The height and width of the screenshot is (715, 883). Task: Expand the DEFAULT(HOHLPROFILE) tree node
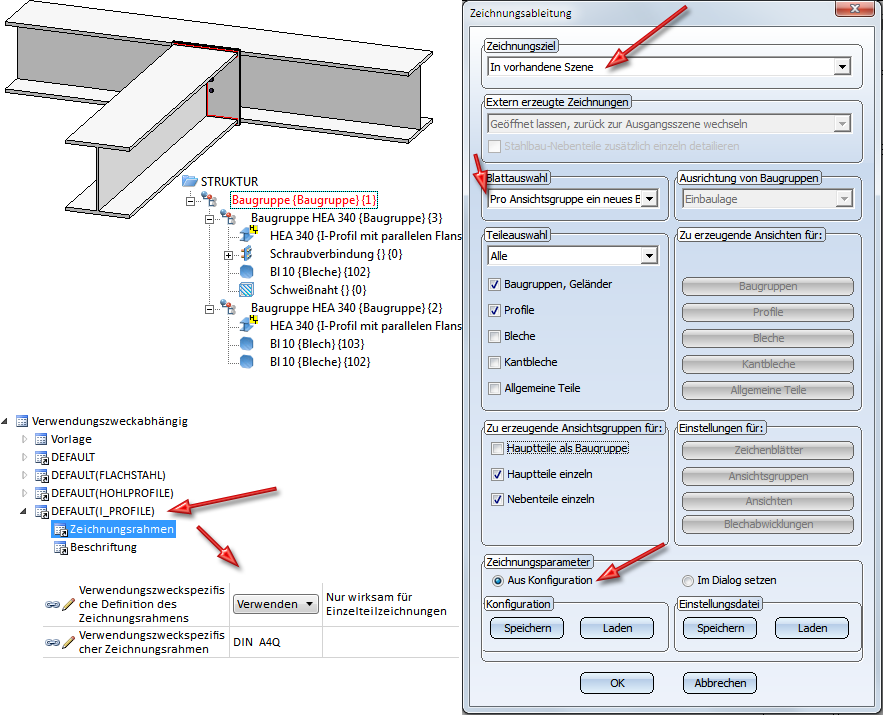(24, 493)
